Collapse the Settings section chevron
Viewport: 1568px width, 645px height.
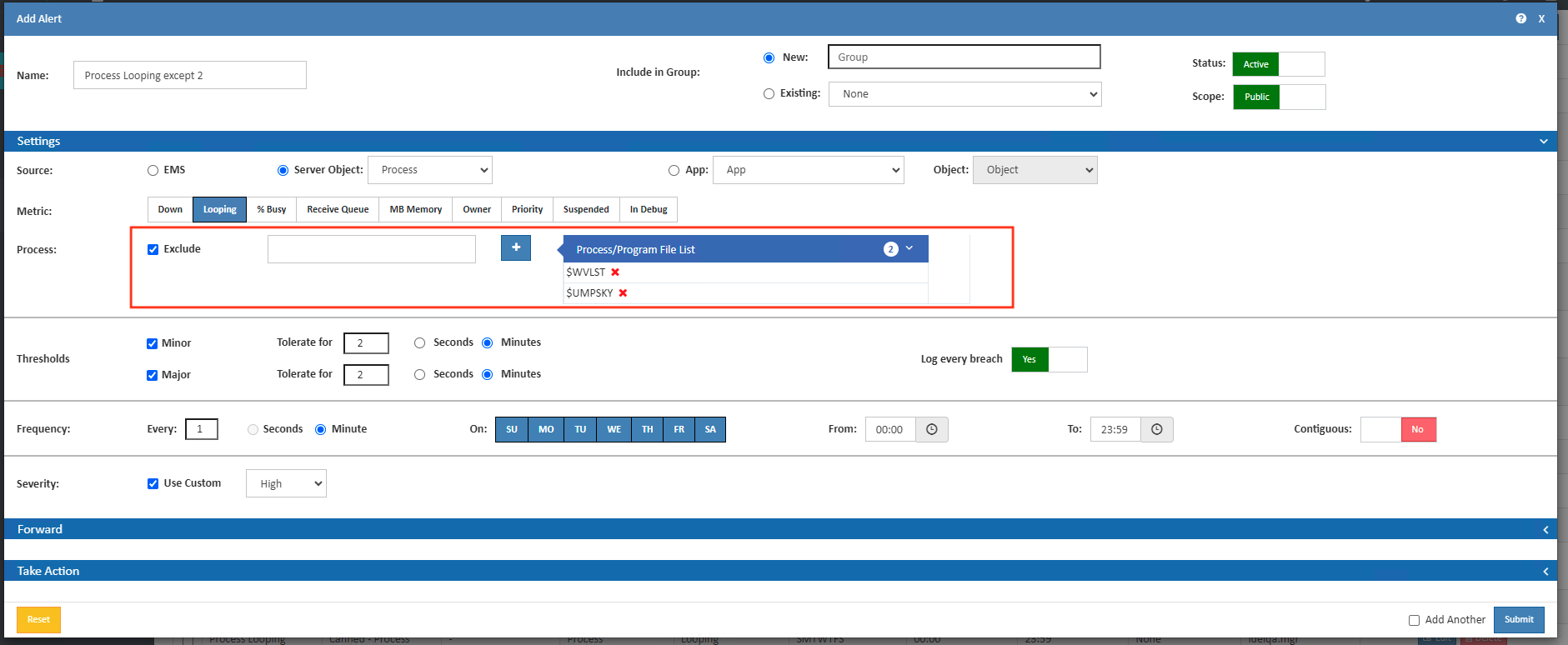pyautogui.click(x=1543, y=142)
